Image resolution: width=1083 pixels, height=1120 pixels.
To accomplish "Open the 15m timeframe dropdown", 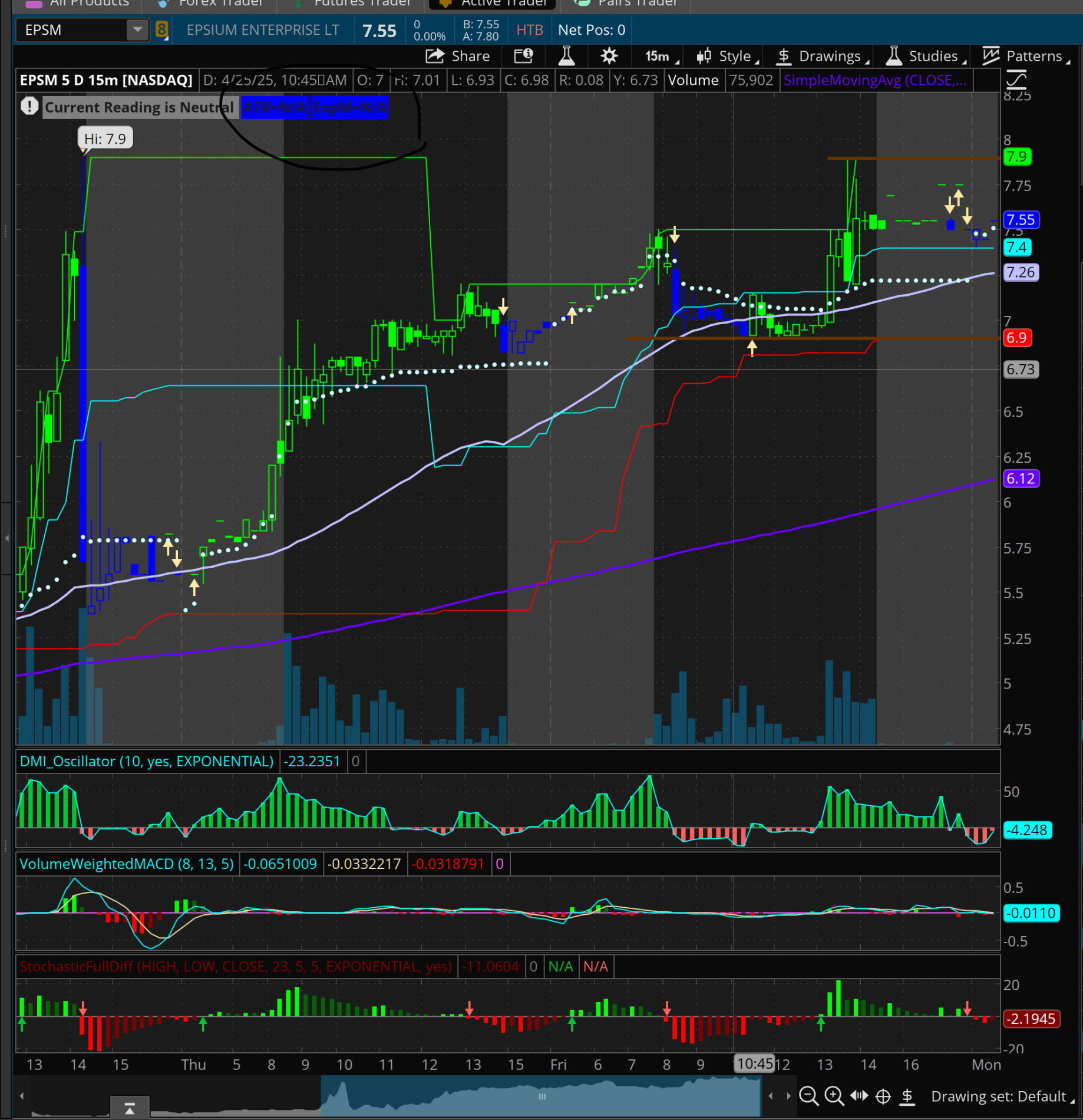I will tap(661, 57).
